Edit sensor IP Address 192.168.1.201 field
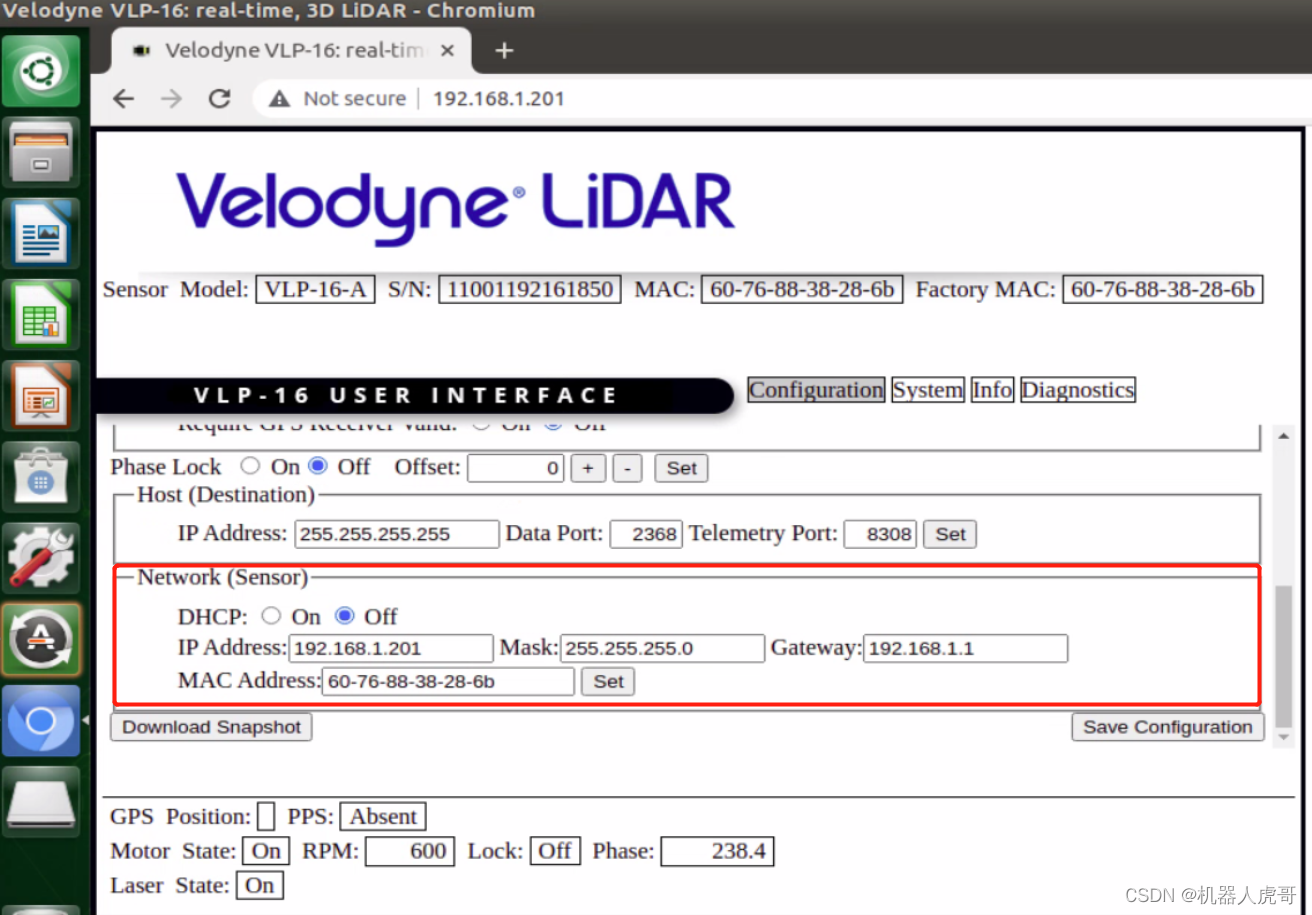1312x915 pixels. [391, 648]
